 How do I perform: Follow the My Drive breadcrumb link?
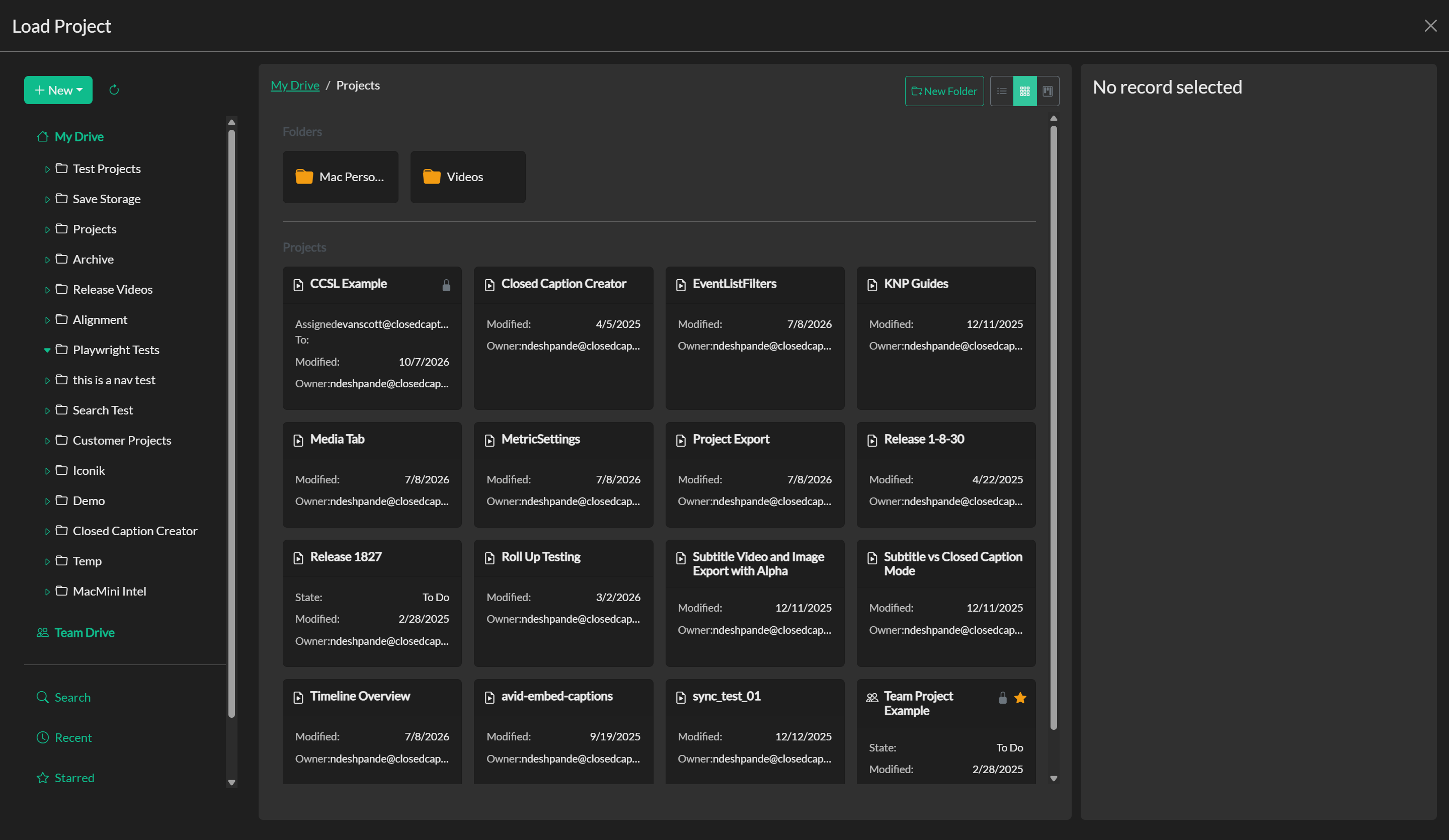point(295,85)
